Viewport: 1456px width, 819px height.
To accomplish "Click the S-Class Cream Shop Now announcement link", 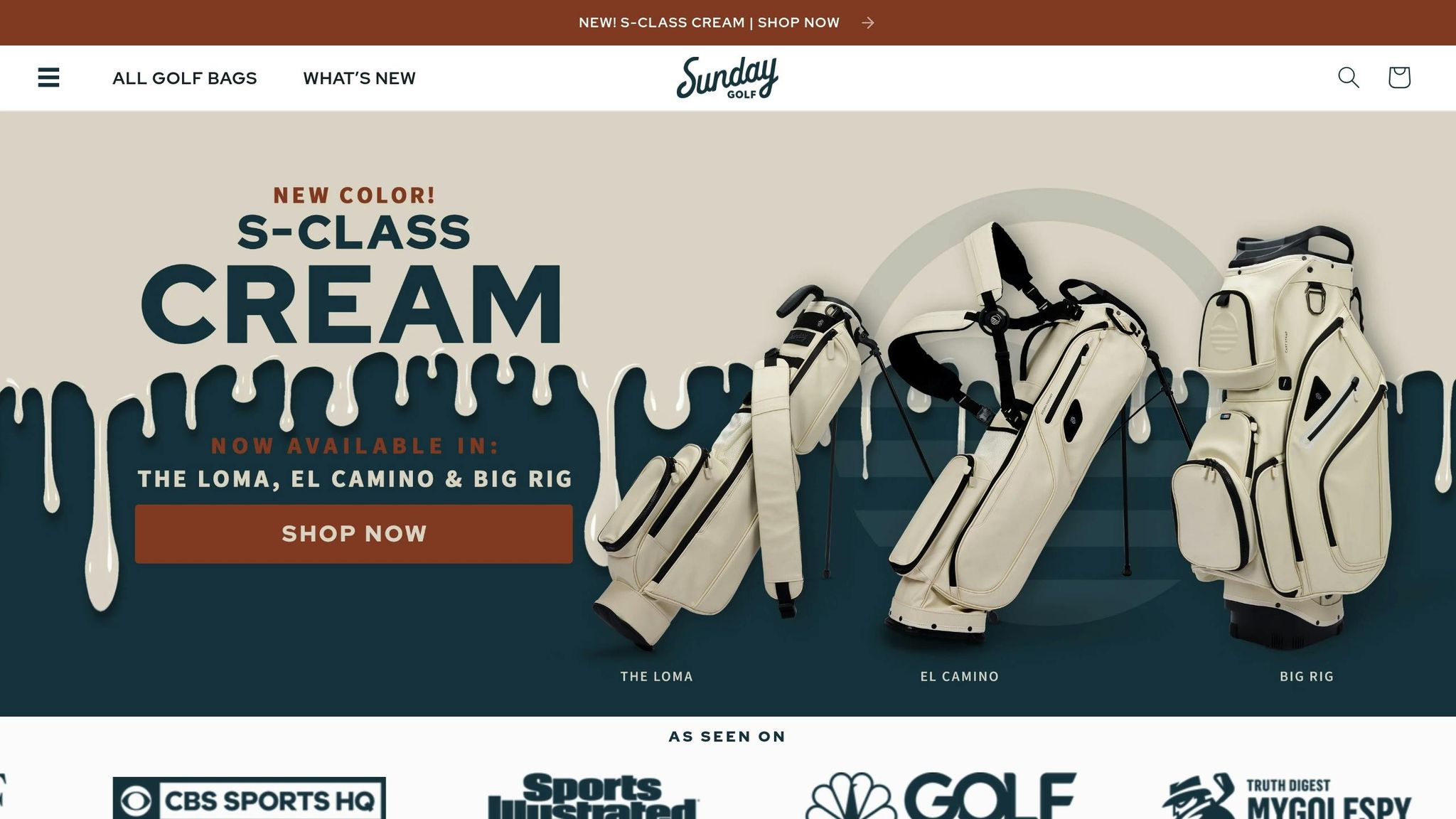I will pos(709,23).
